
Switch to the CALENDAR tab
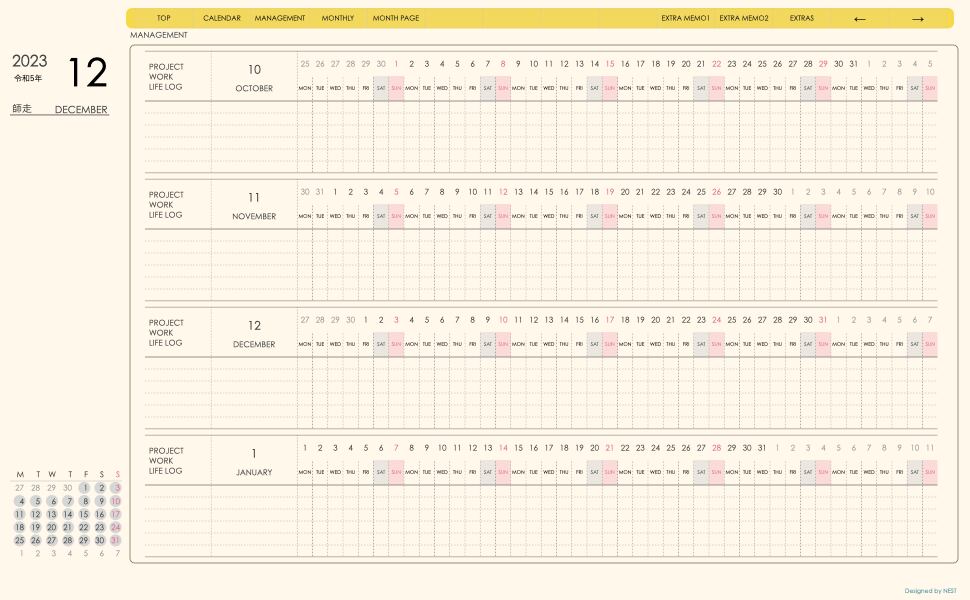click(x=222, y=18)
